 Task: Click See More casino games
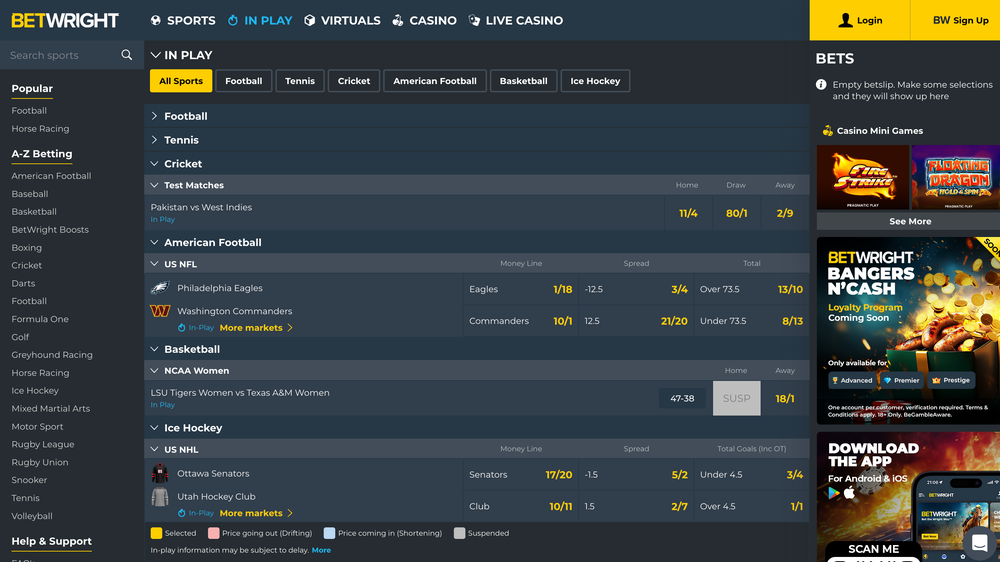click(908, 221)
